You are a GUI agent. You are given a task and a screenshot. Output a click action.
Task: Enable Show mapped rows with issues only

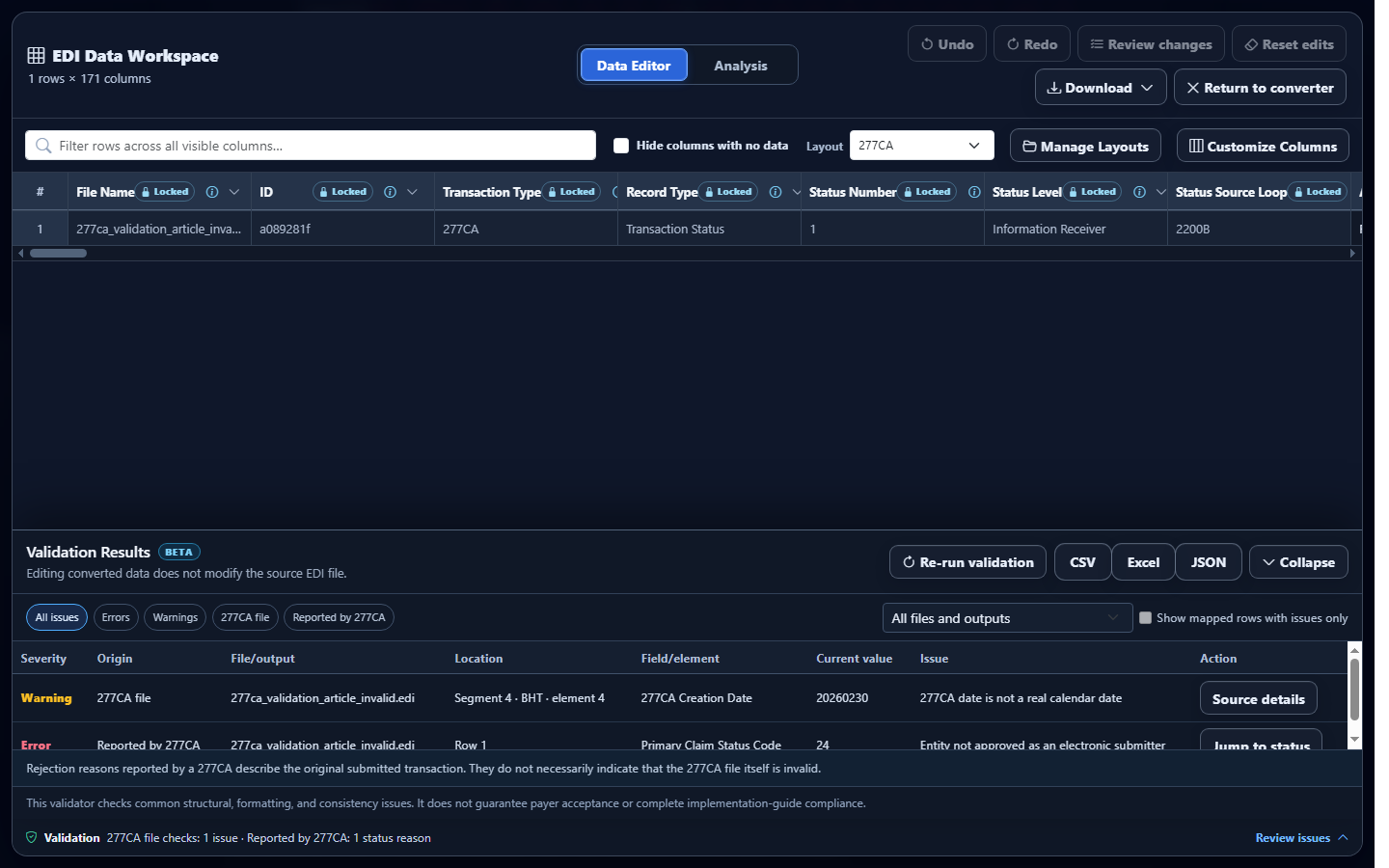[1145, 618]
